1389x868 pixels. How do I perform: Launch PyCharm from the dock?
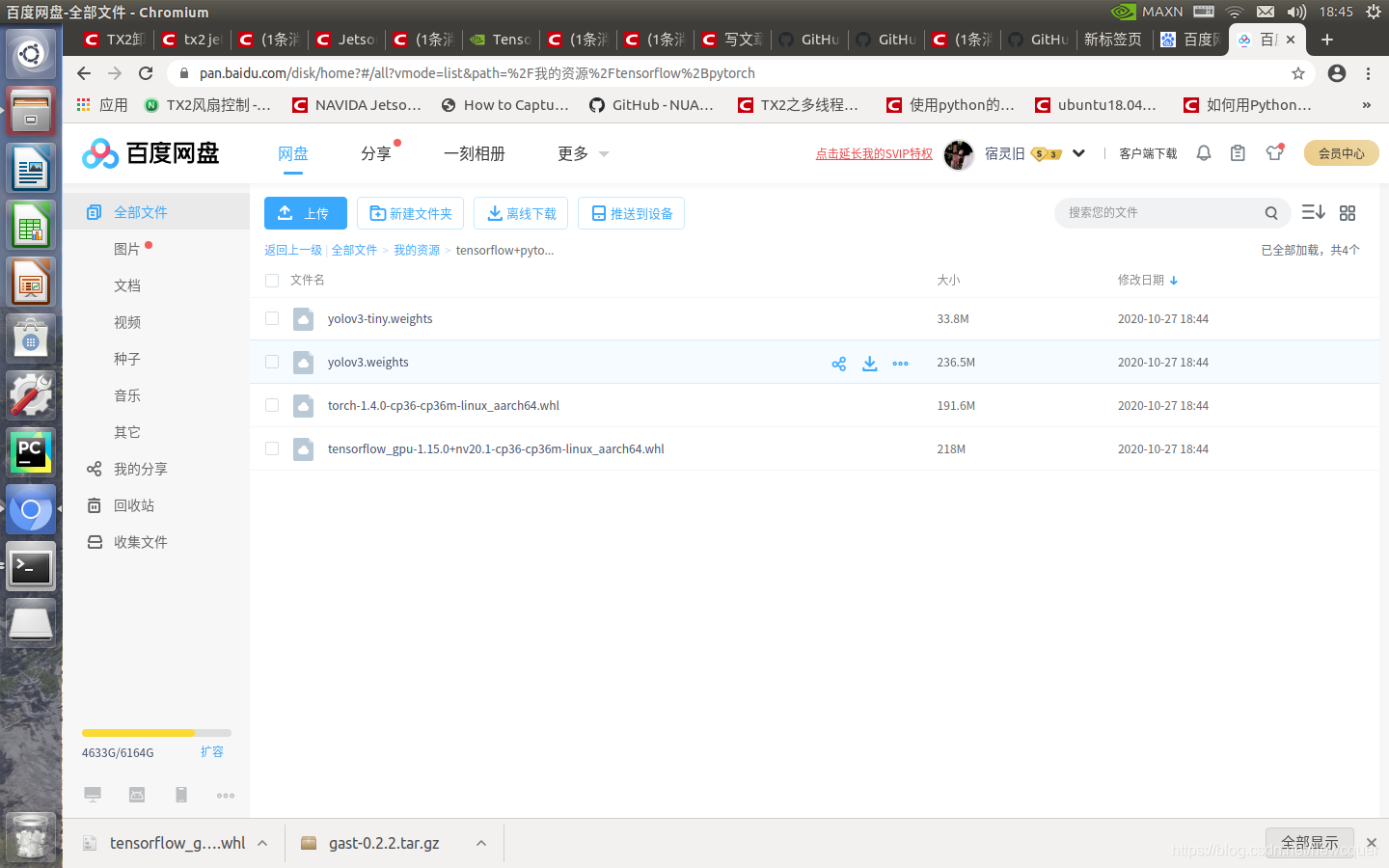(31, 452)
